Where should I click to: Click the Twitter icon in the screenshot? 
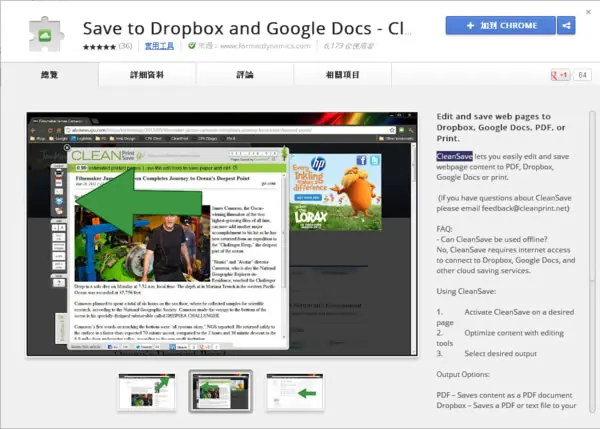tap(374, 160)
